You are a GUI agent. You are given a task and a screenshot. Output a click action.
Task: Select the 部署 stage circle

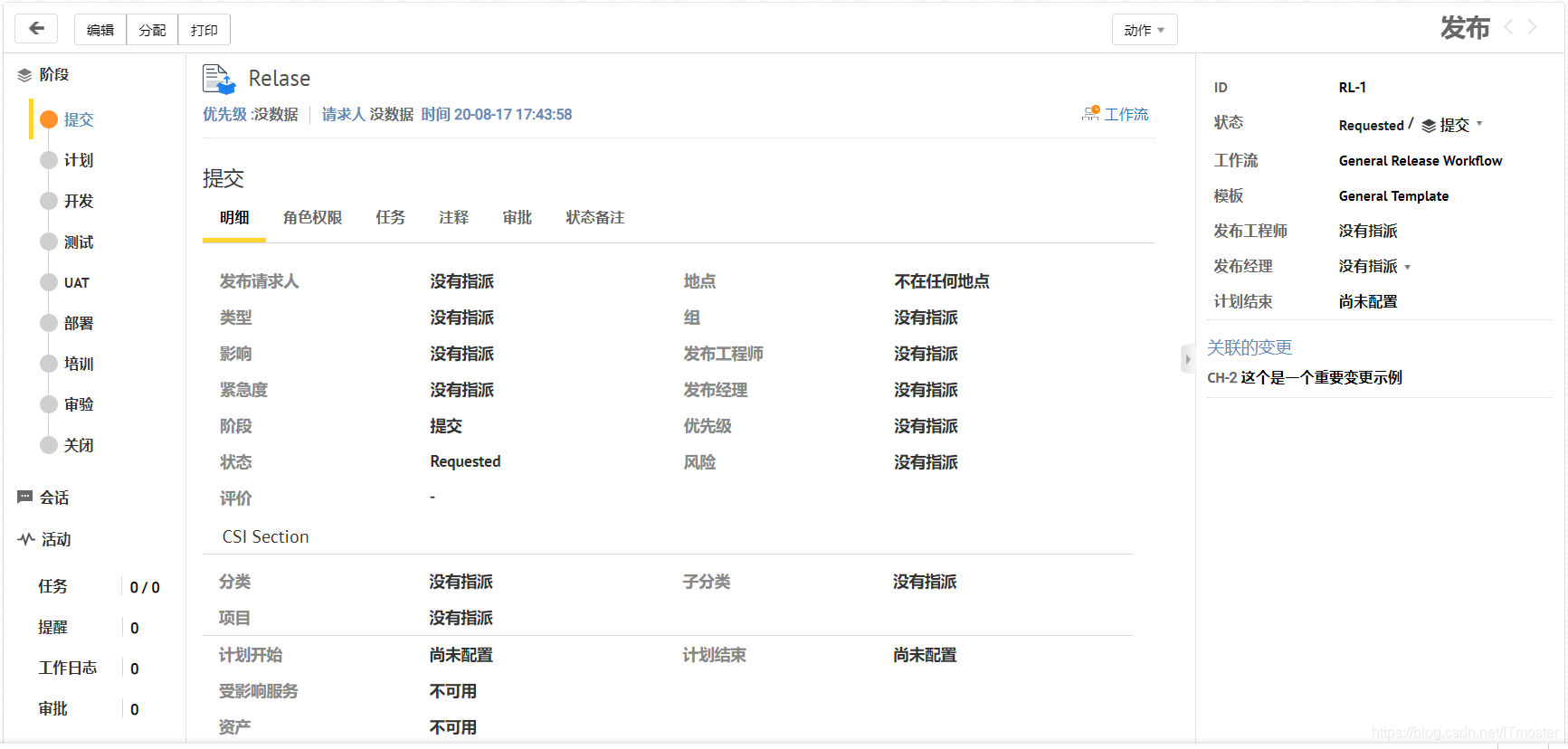click(x=49, y=323)
